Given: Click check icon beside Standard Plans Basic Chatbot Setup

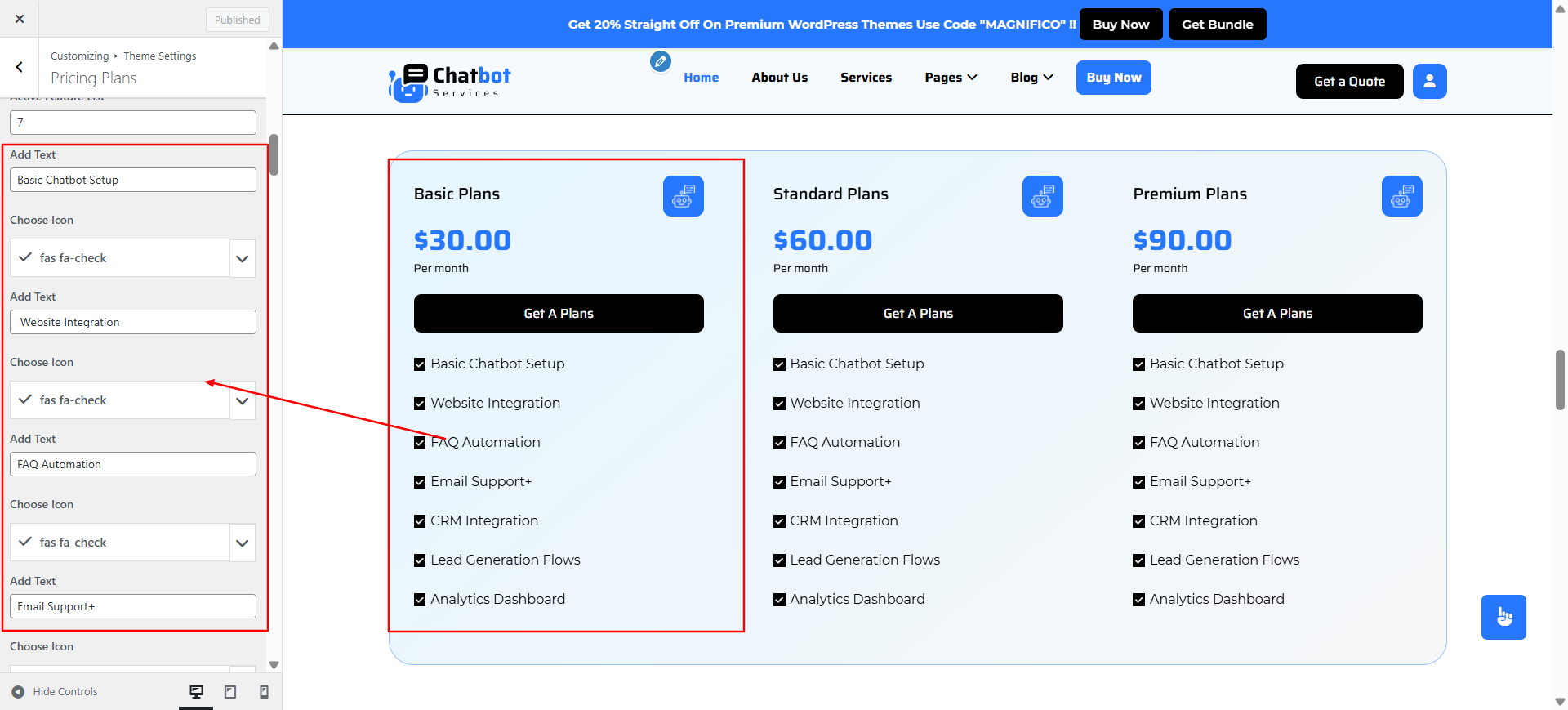Looking at the screenshot, I should [x=779, y=364].
